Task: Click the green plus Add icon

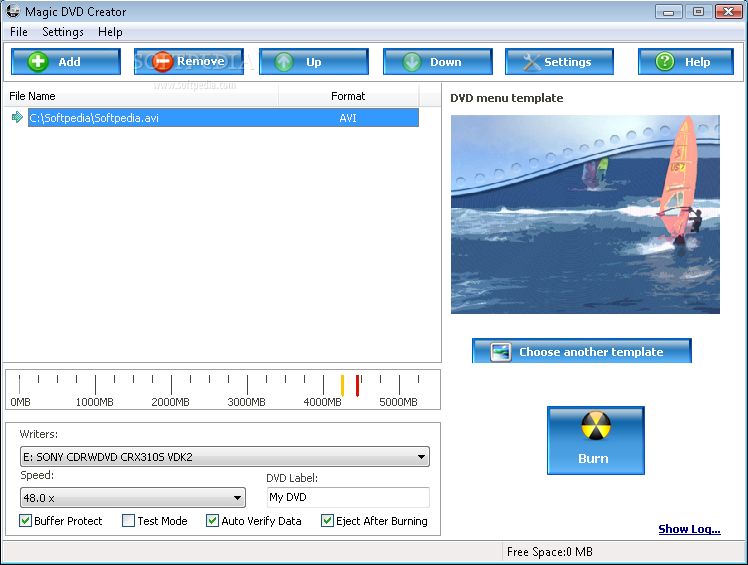Action: [x=38, y=62]
